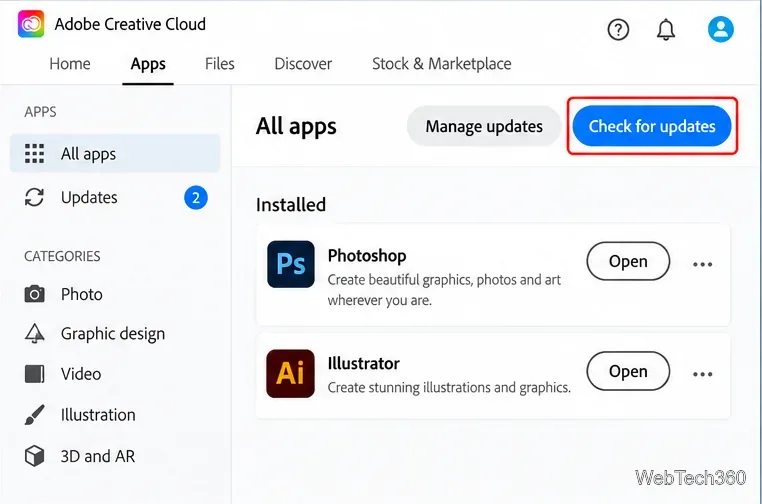The height and width of the screenshot is (504, 762).
Task: Switch to the Home tab
Action: (70, 64)
